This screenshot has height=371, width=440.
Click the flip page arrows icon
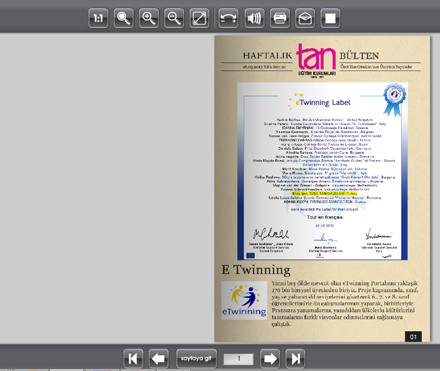pos(228,18)
